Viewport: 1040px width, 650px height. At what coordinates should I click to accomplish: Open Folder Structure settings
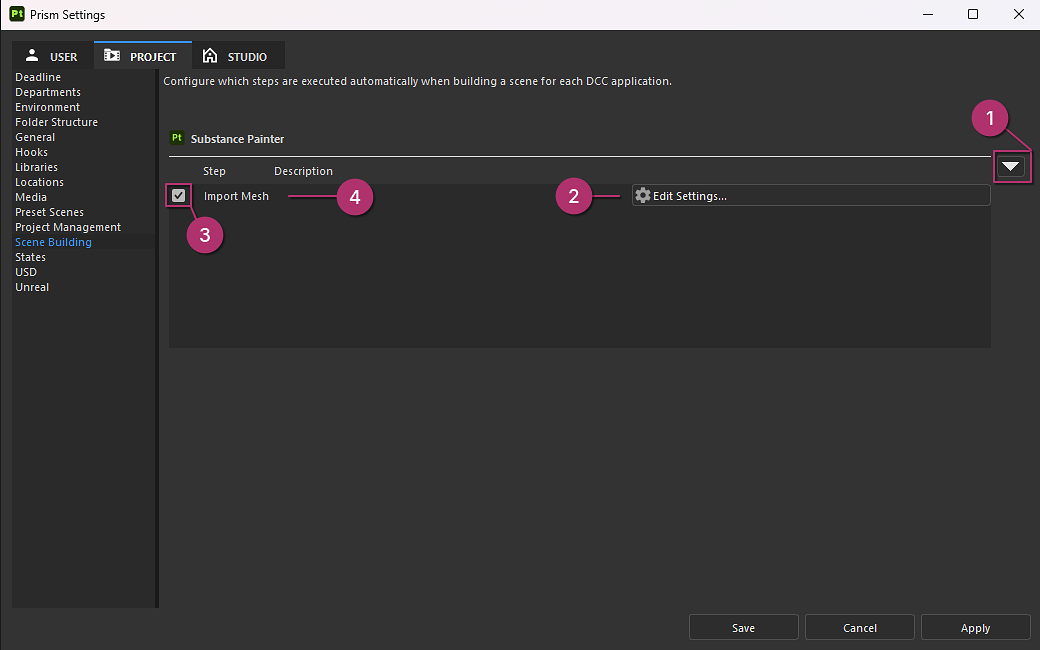coord(56,122)
